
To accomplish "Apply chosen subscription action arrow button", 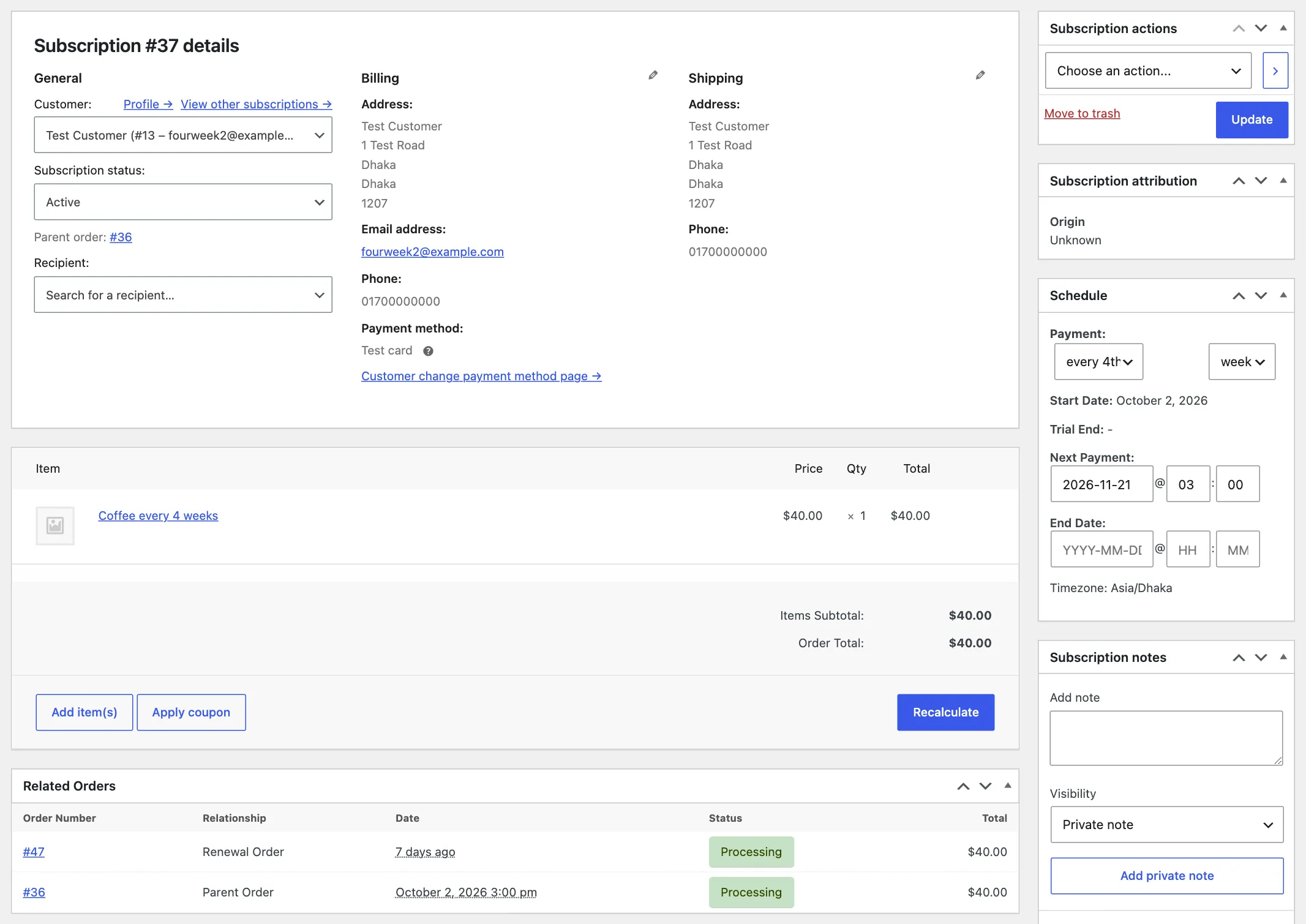I will pyautogui.click(x=1275, y=70).
